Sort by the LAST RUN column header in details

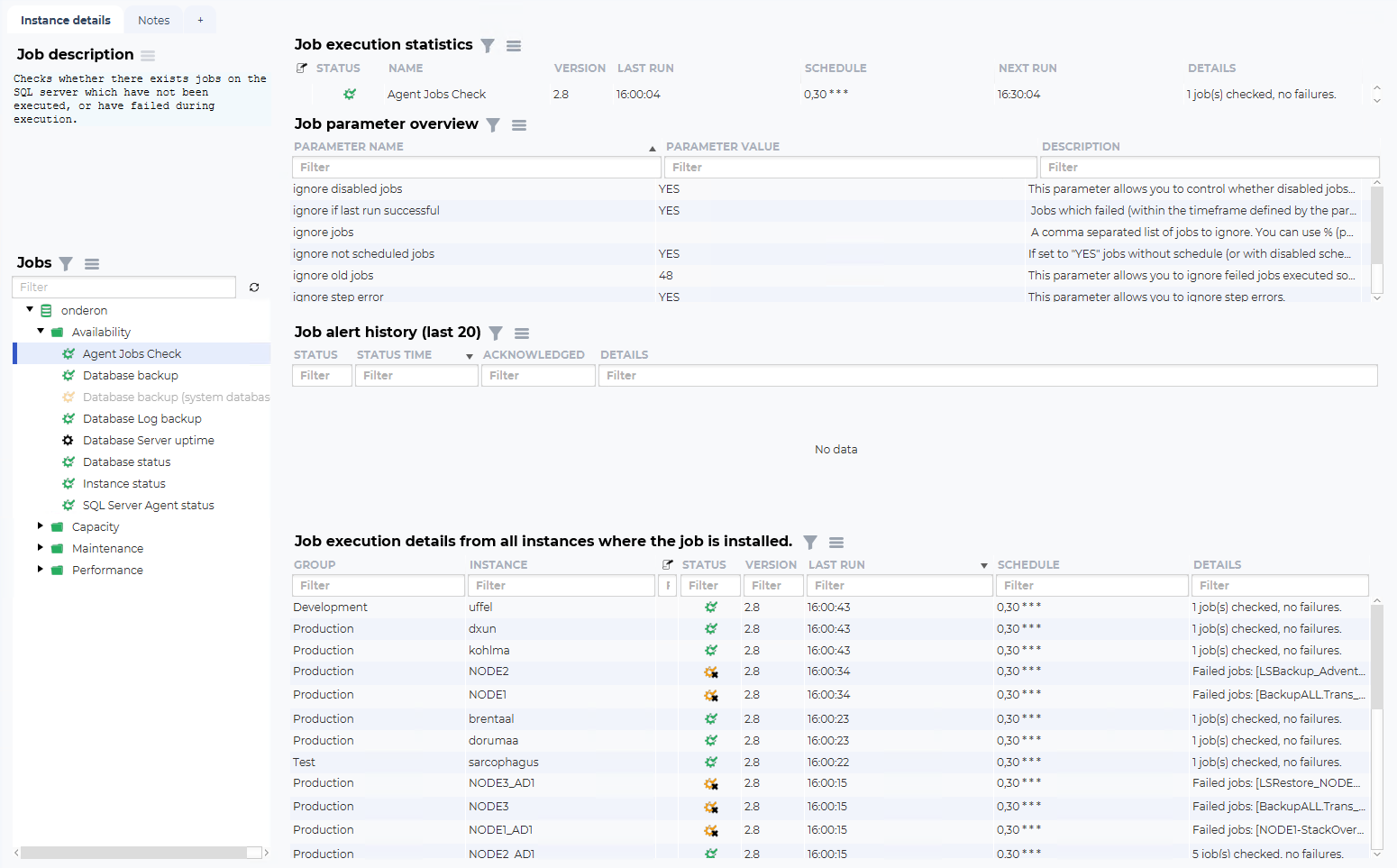(x=836, y=565)
